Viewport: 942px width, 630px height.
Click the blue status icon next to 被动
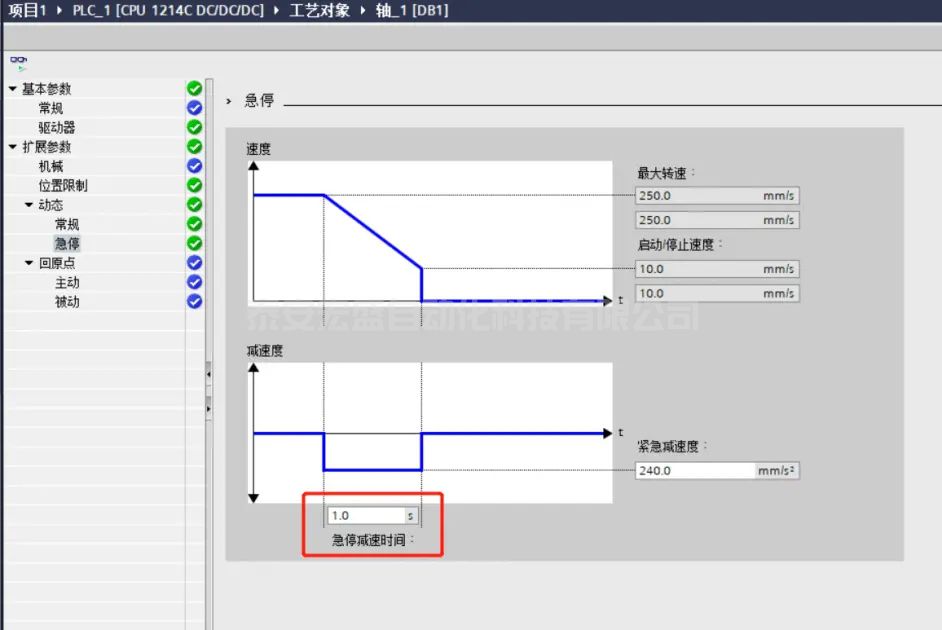click(x=195, y=301)
